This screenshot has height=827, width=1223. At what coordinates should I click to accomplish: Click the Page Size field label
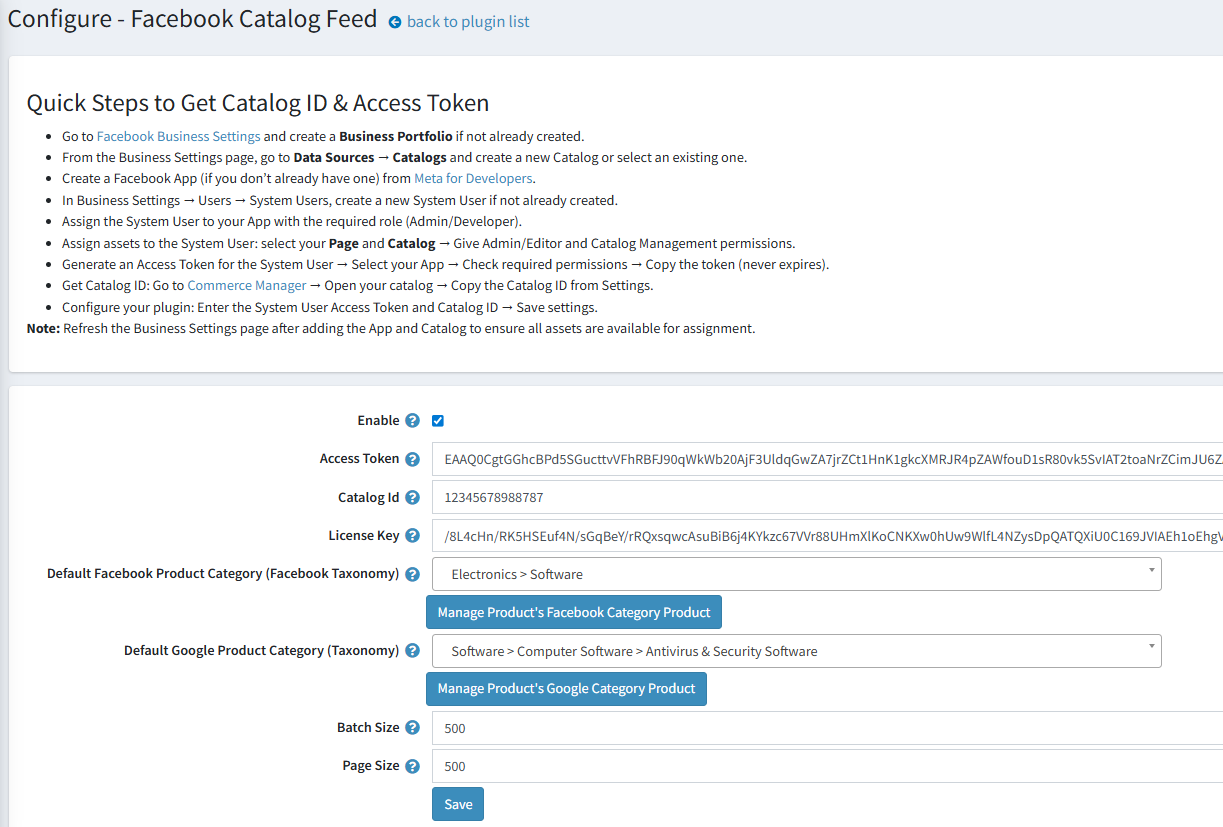coord(371,766)
